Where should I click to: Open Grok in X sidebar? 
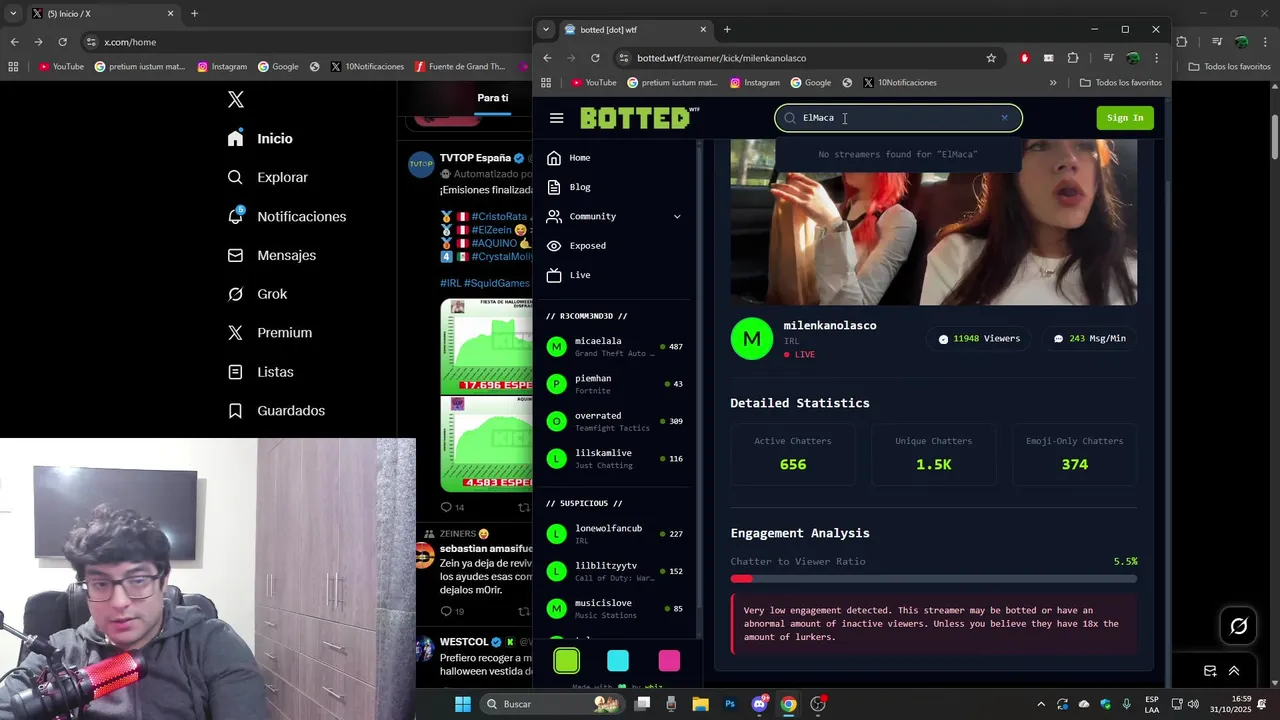click(258, 294)
